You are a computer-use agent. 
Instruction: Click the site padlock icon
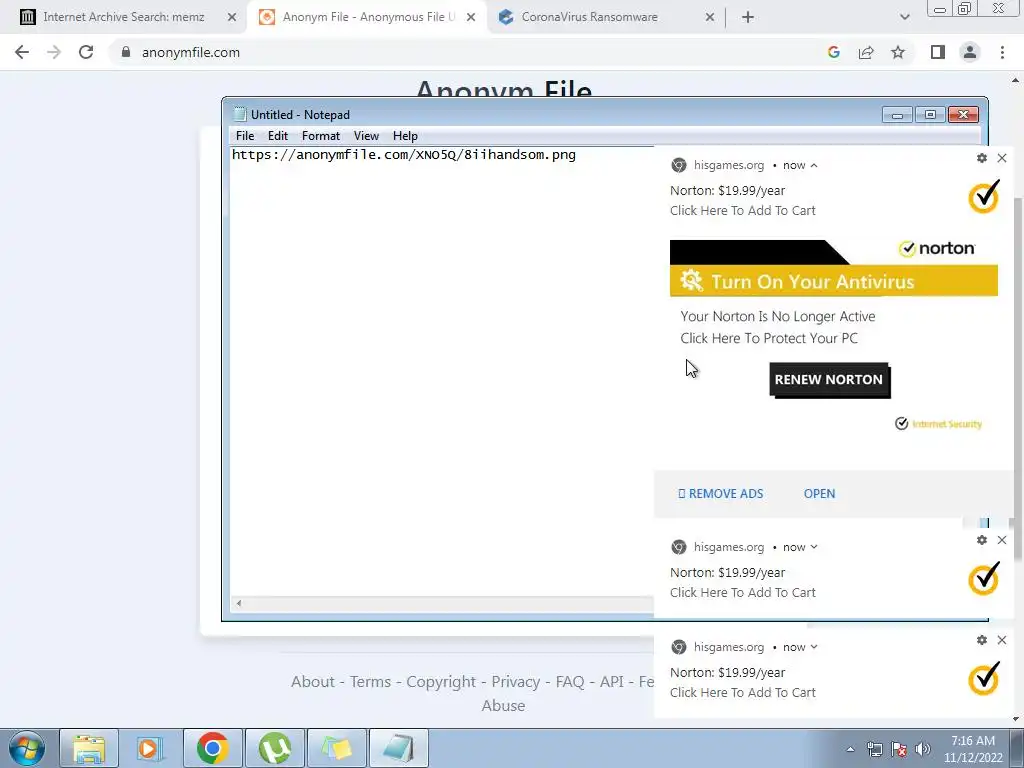click(x=126, y=52)
